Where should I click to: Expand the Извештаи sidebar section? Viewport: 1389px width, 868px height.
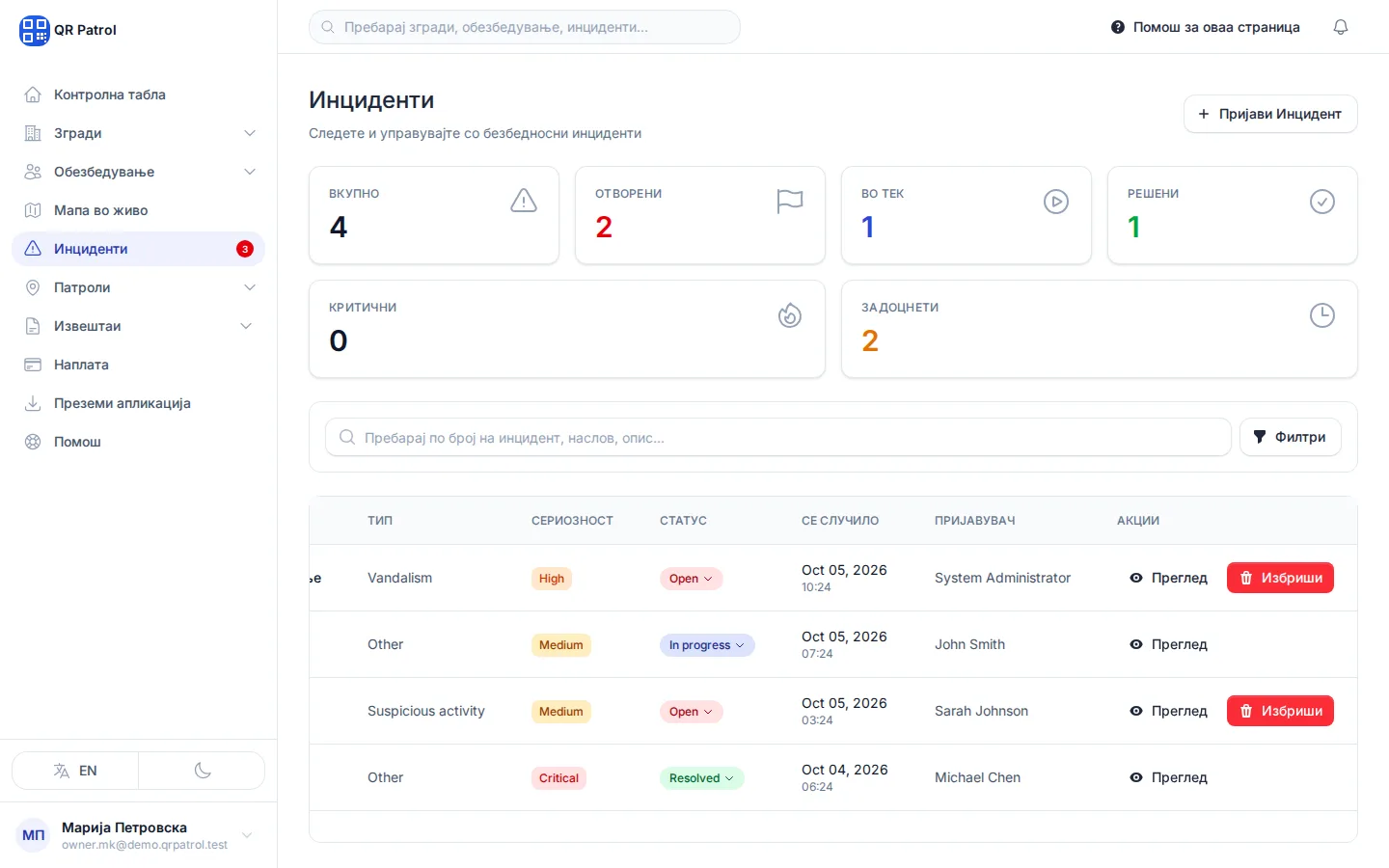(246, 326)
